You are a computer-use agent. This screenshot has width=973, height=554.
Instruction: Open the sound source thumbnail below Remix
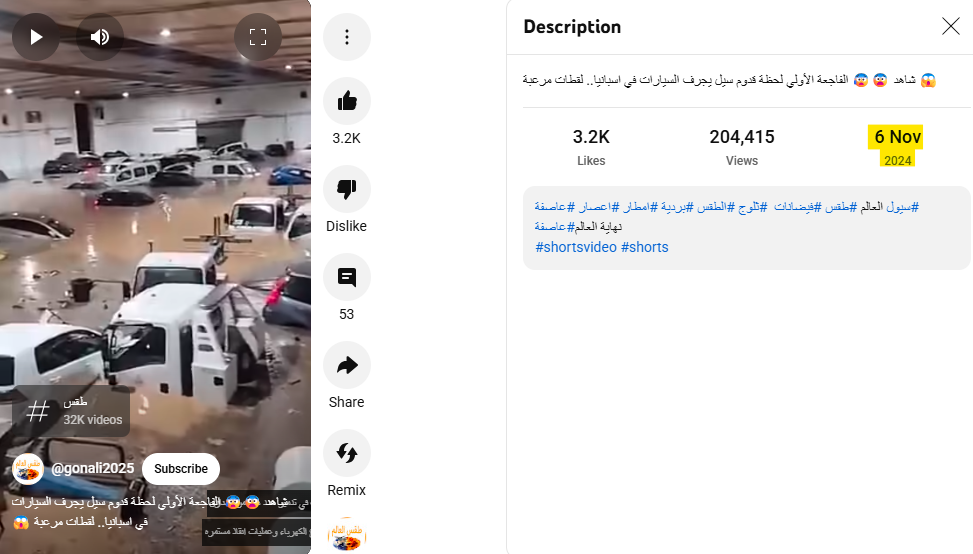[x=347, y=534]
